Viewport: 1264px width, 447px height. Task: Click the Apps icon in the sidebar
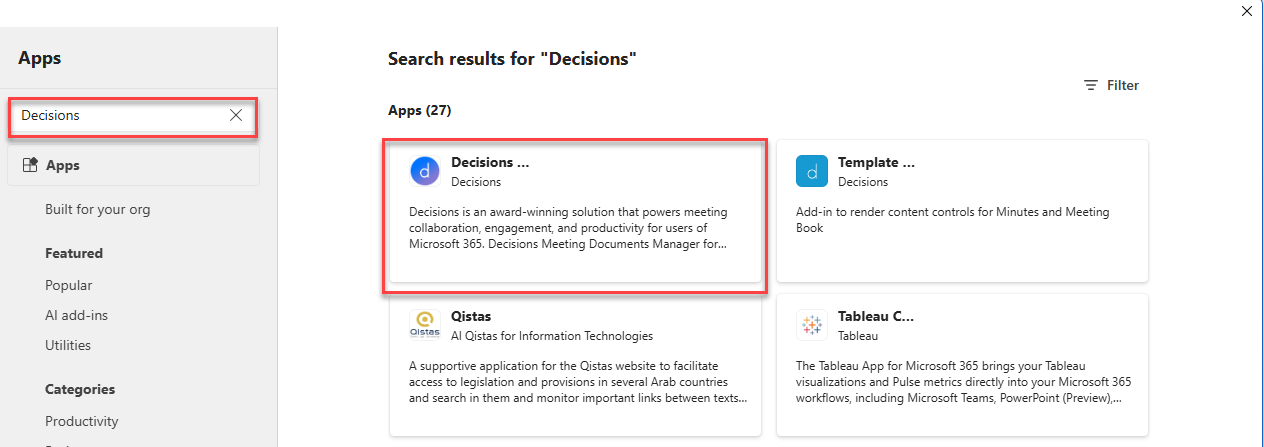click(30, 165)
